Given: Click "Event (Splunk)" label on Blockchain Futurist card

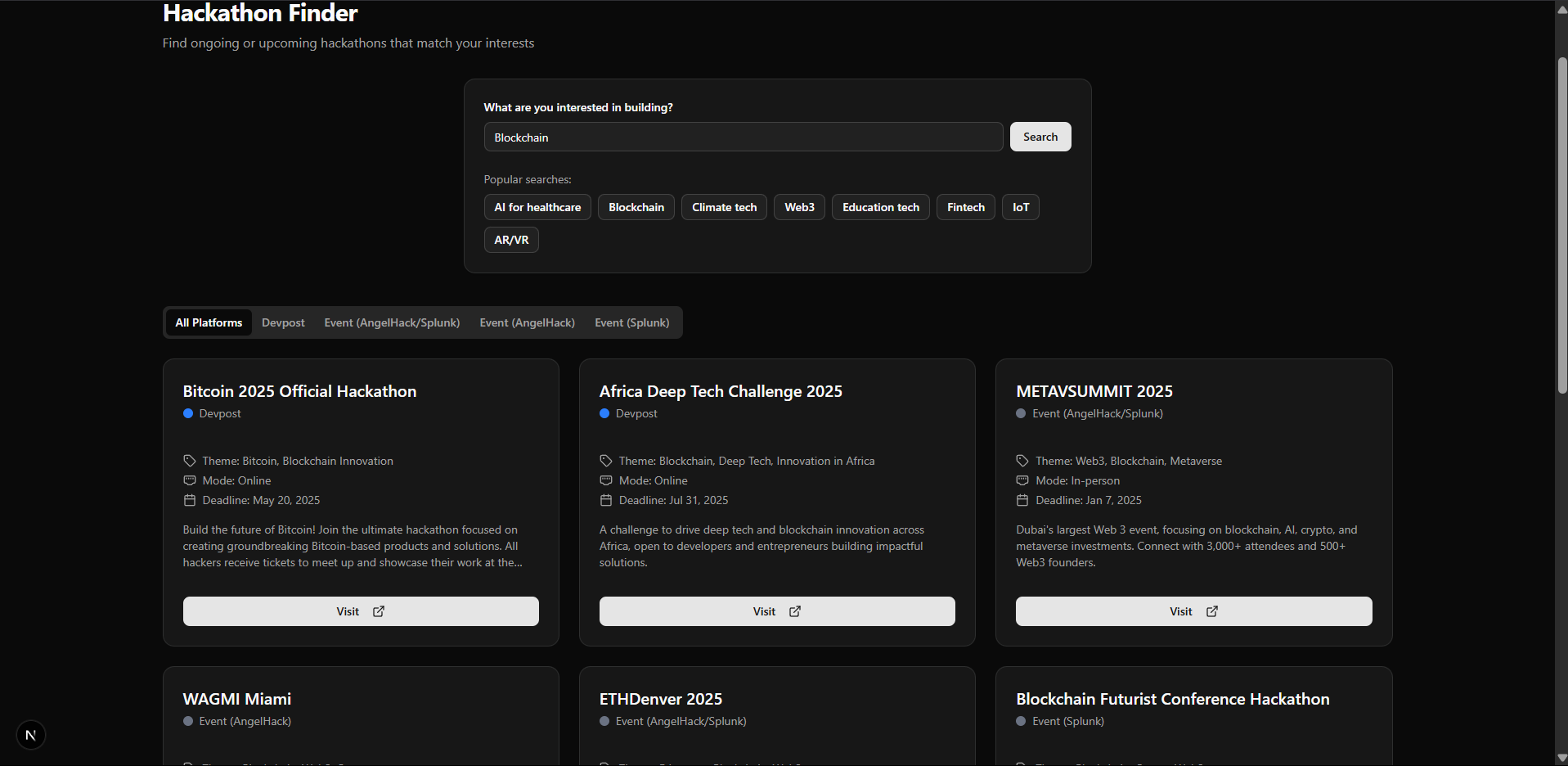Looking at the screenshot, I should pyautogui.click(x=1068, y=721).
